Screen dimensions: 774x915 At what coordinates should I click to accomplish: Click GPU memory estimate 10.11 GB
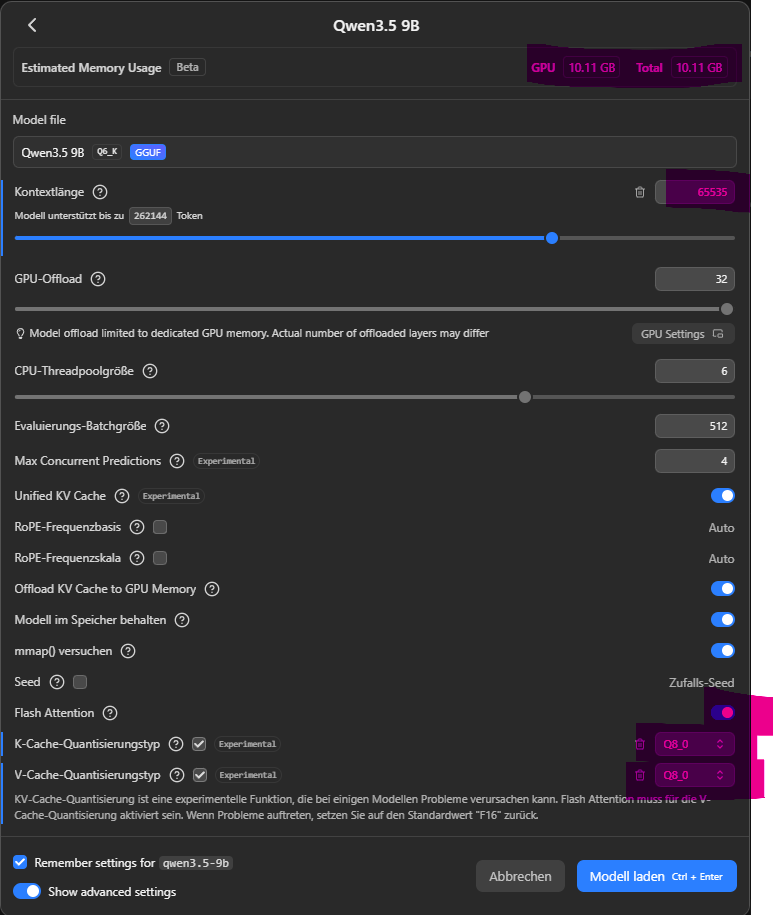tap(592, 68)
